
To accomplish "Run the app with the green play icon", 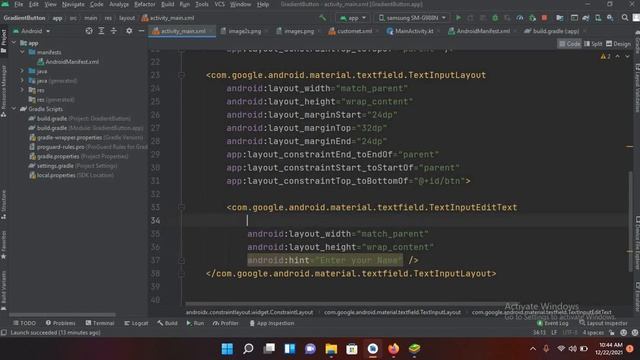I will coord(458,18).
